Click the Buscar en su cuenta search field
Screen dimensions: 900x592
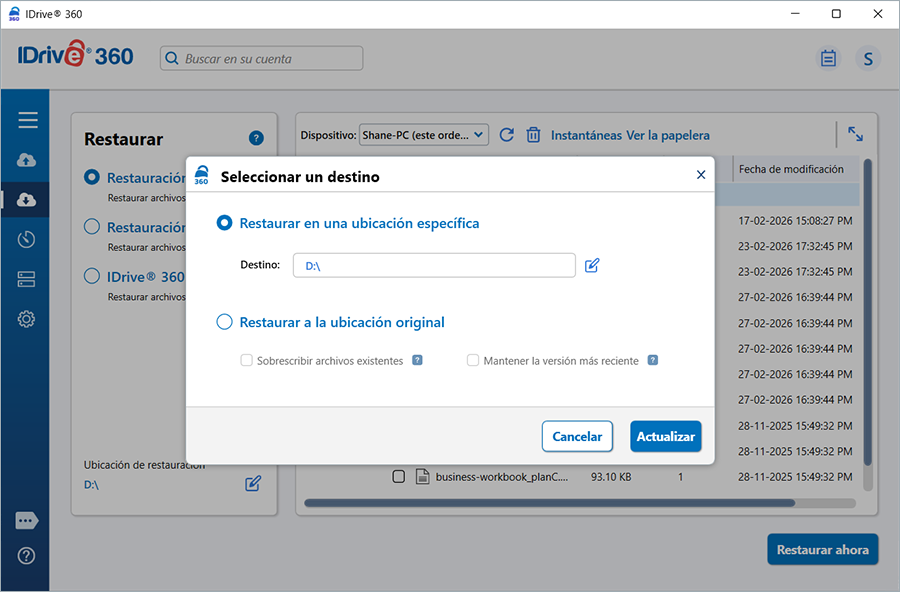click(x=262, y=59)
